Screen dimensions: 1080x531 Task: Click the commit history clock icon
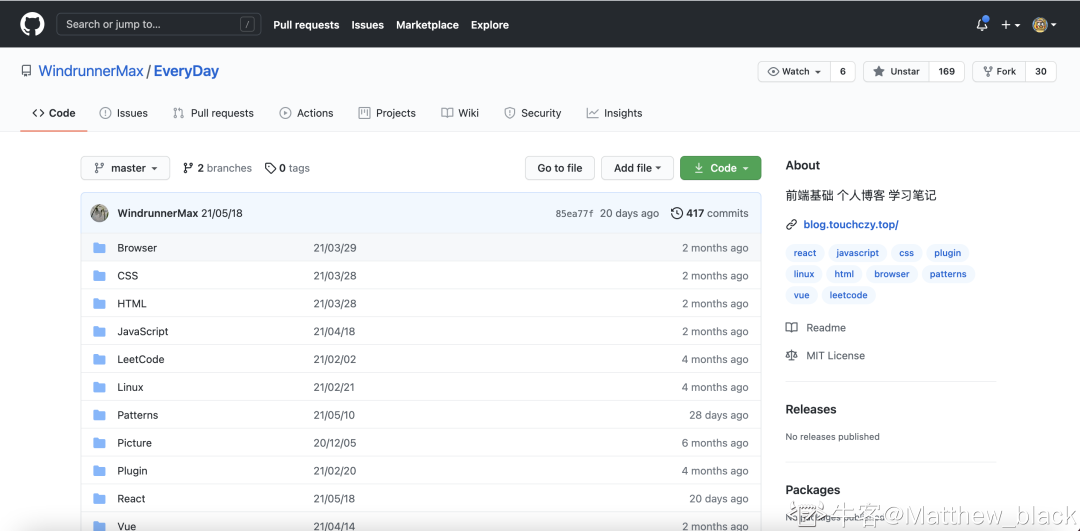[677, 213]
